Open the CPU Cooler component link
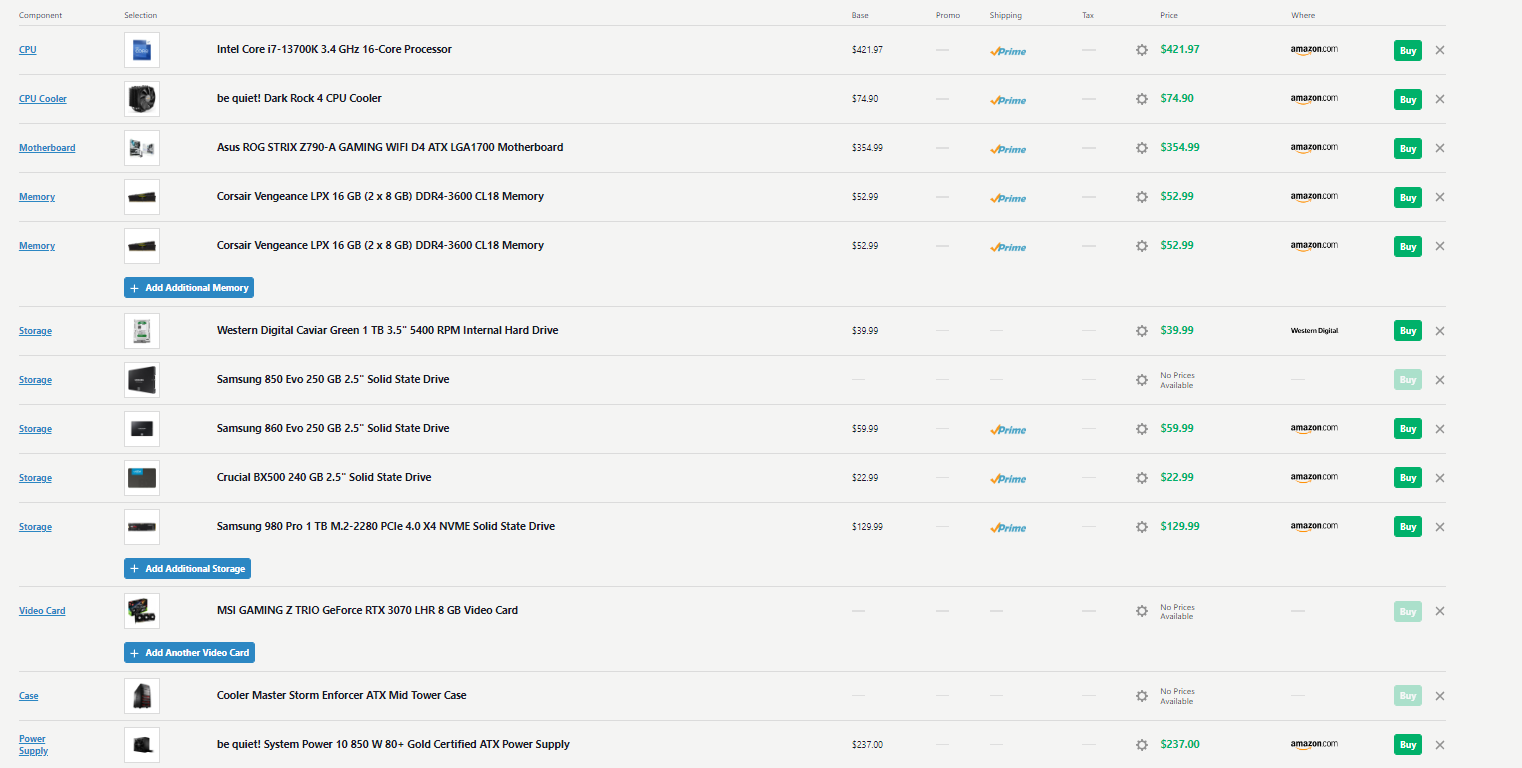 (43, 99)
